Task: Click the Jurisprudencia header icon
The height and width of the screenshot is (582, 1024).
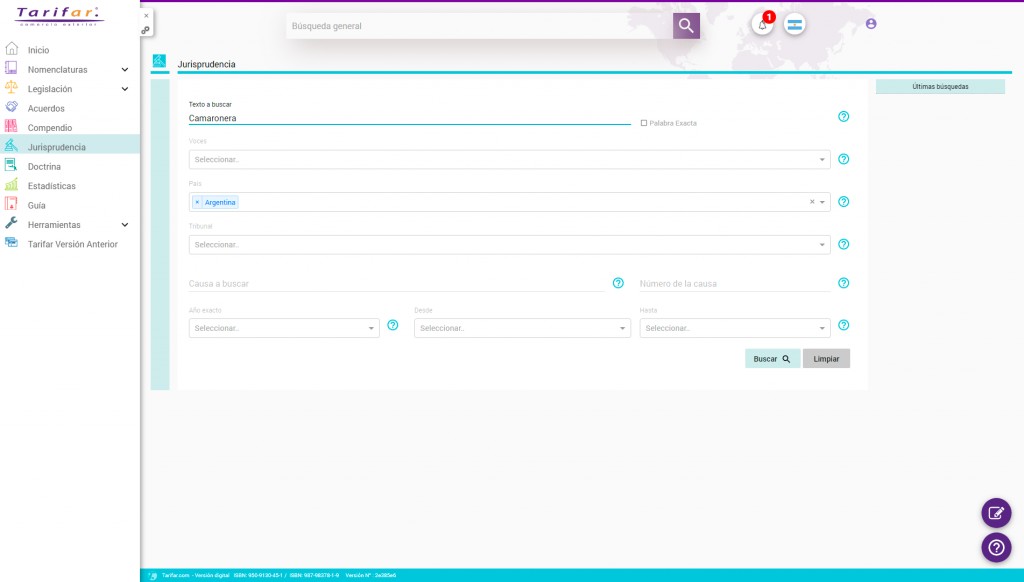Action: click(x=159, y=61)
